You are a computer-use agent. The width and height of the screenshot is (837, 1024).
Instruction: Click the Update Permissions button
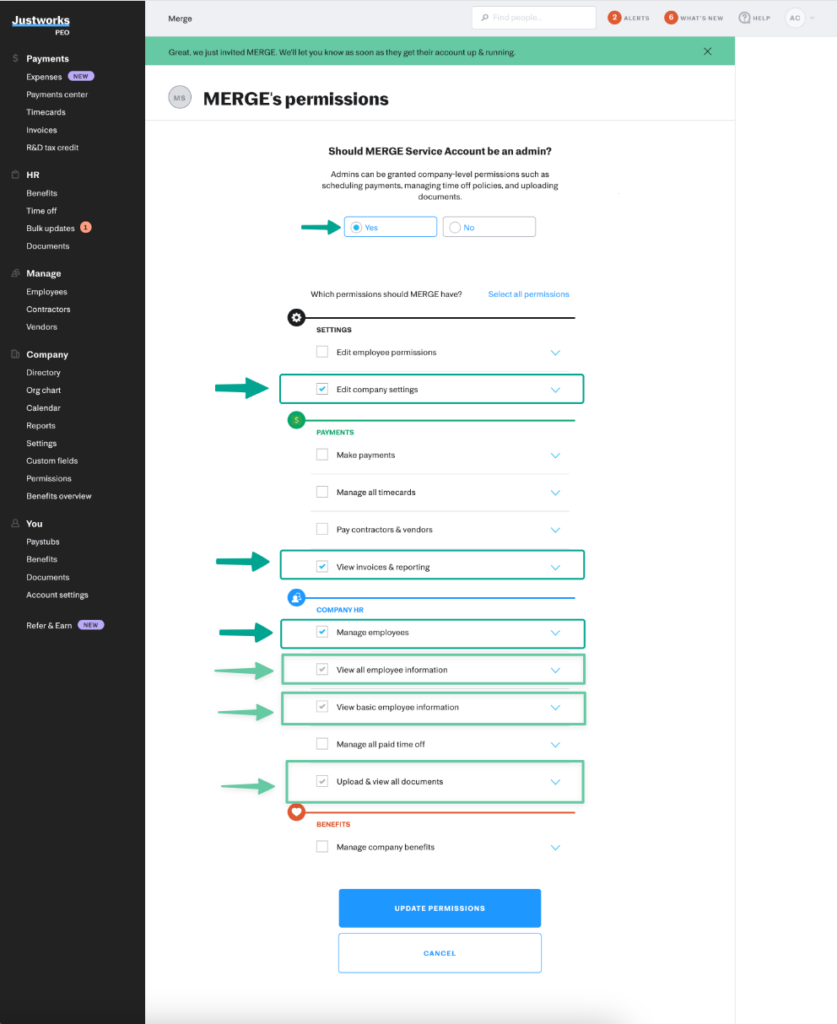(x=439, y=908)
